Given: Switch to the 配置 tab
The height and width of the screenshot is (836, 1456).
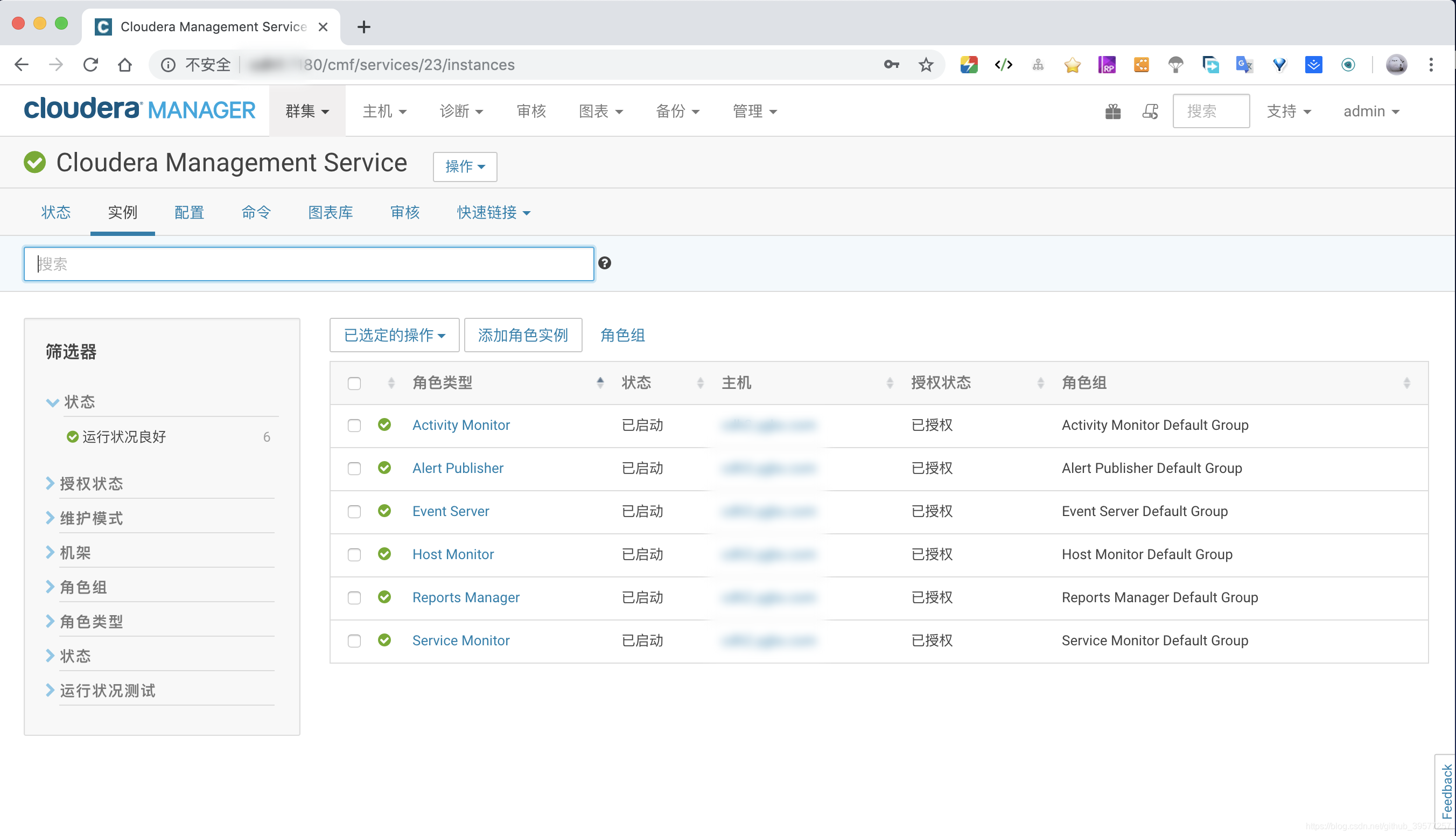Looking at the screenshot, I should [x=189, y=212].
